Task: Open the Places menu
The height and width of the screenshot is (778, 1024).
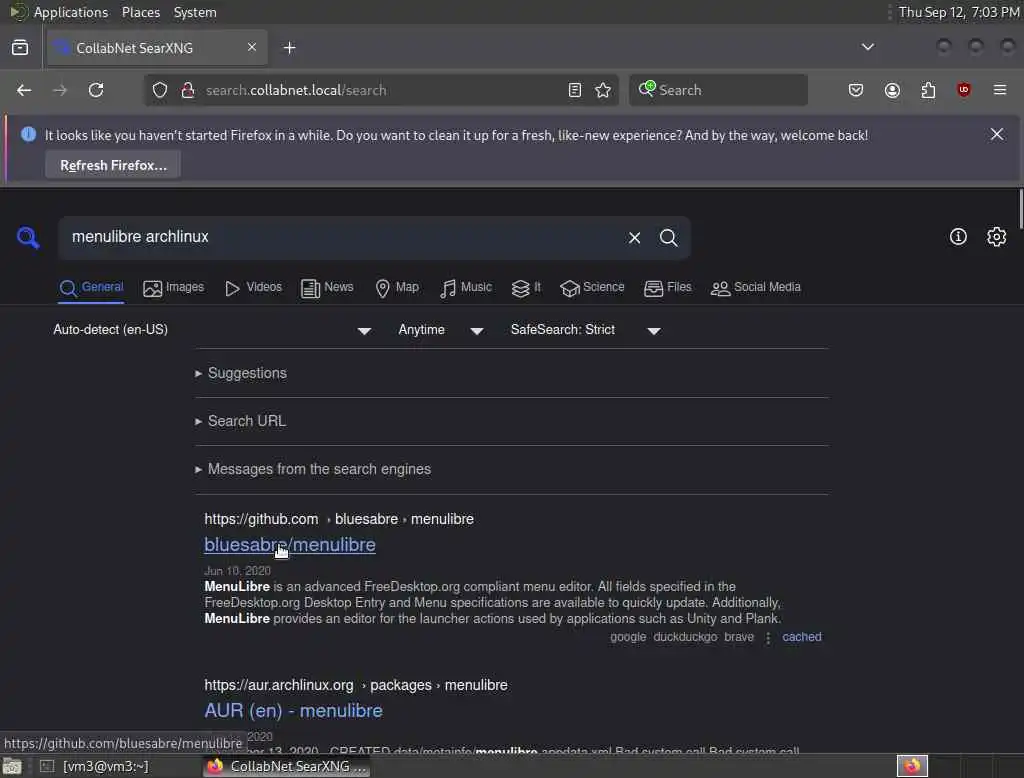Action: click(x=140, y=12)
